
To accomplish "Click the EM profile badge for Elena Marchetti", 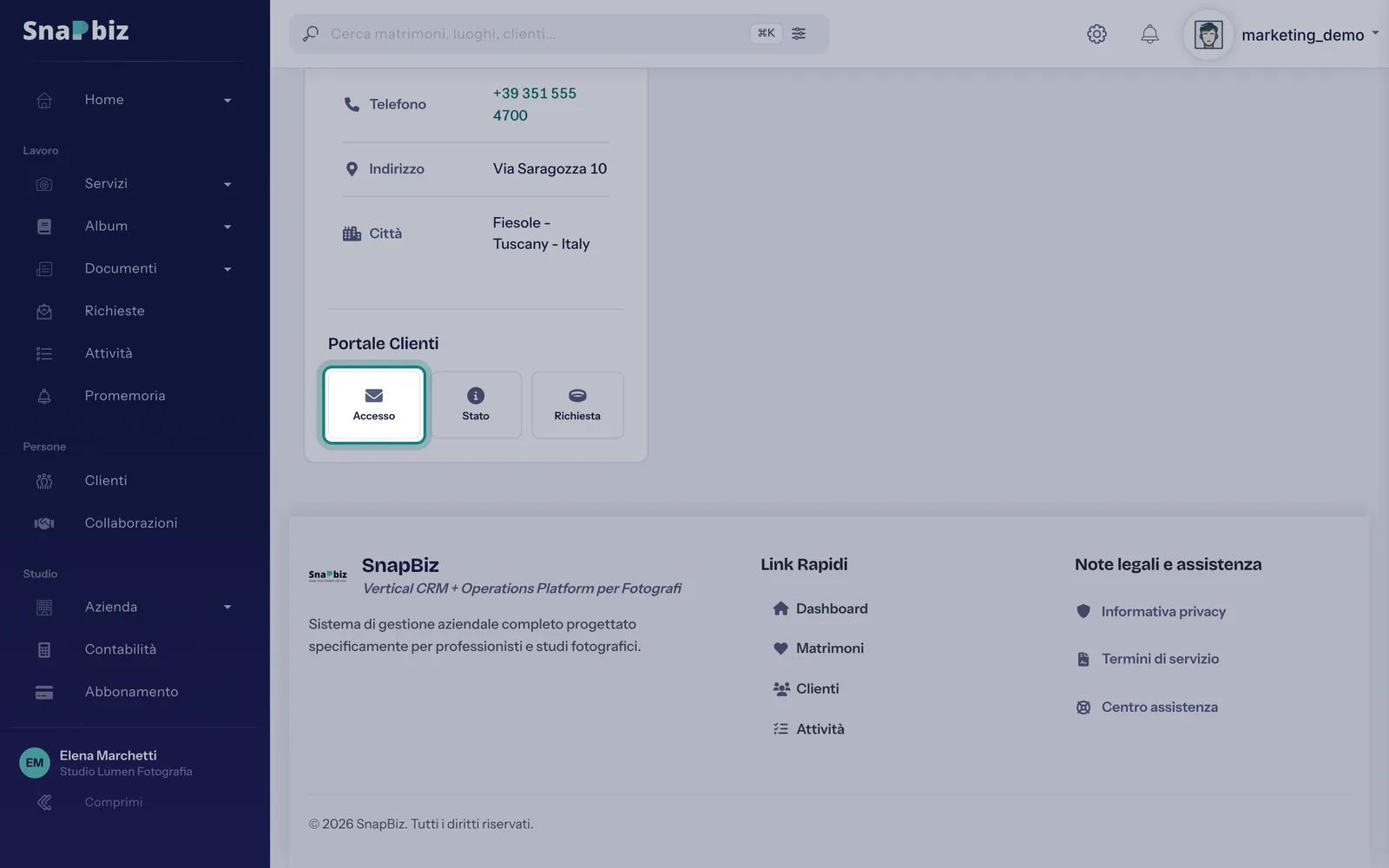I will pos(35,763).
